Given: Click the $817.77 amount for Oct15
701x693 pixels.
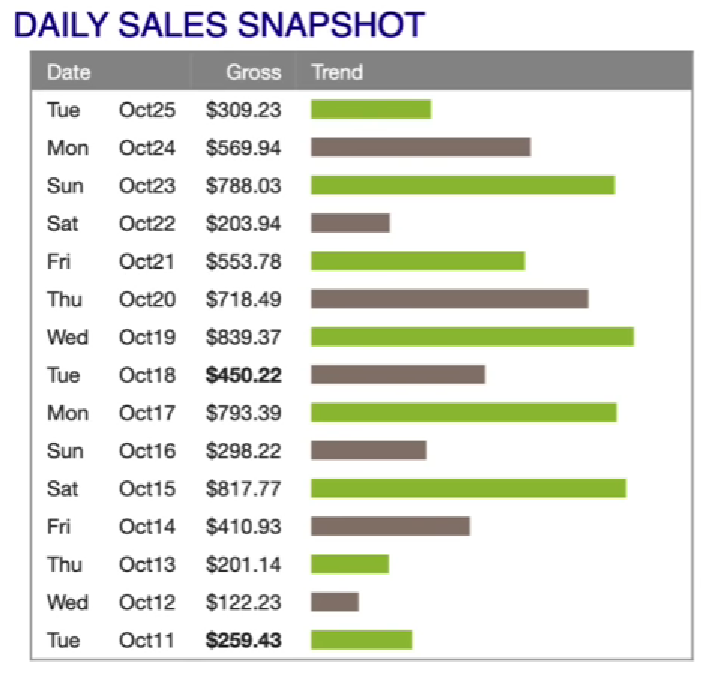Looking at the screenshot, I should click(243, 489).
